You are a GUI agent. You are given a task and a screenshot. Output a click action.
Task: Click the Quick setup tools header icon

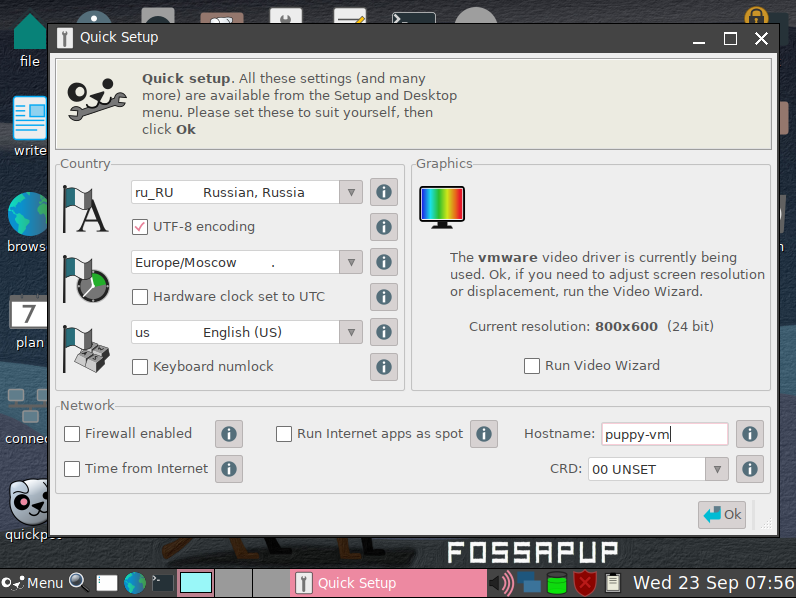[x=96, y=99]
